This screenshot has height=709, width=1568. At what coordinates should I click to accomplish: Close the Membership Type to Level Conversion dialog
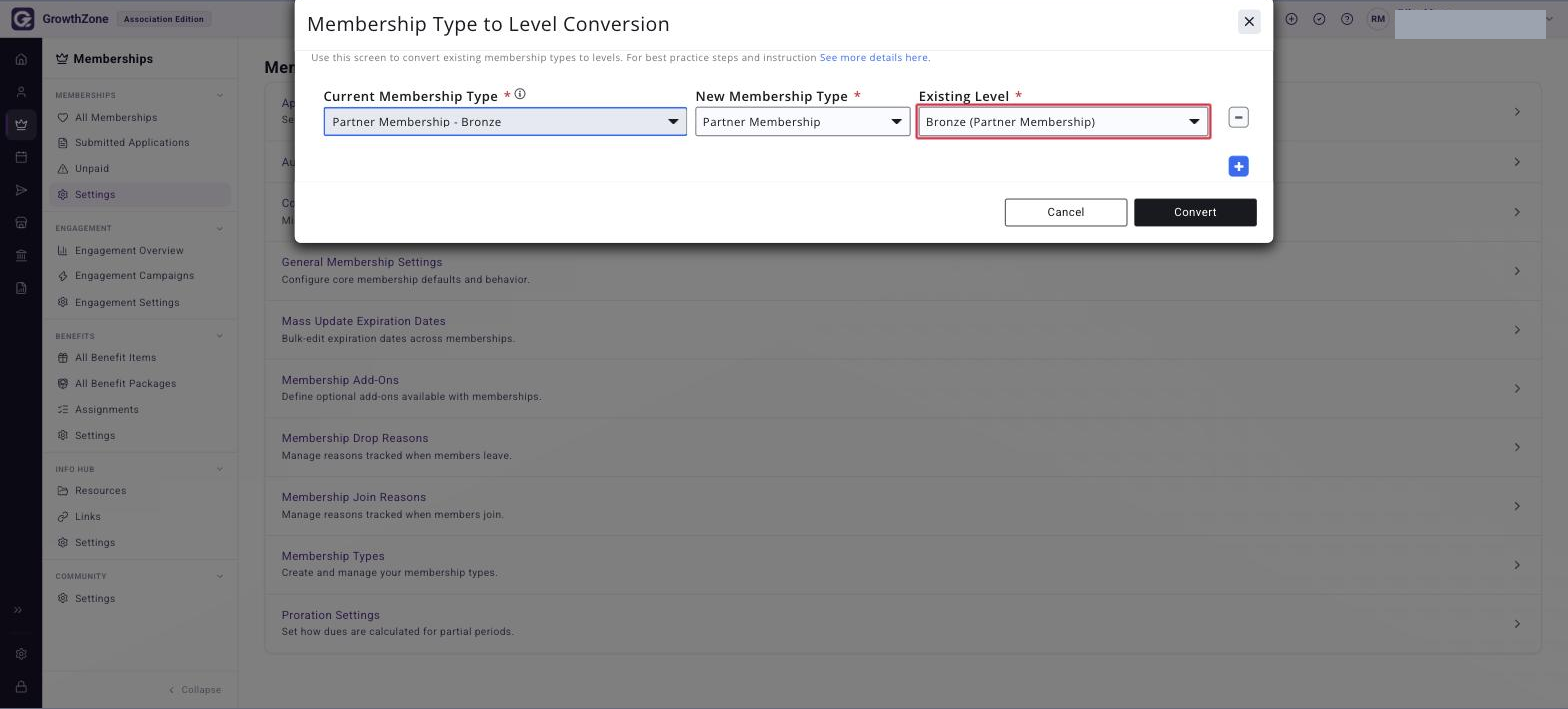tap(1249, 22)
